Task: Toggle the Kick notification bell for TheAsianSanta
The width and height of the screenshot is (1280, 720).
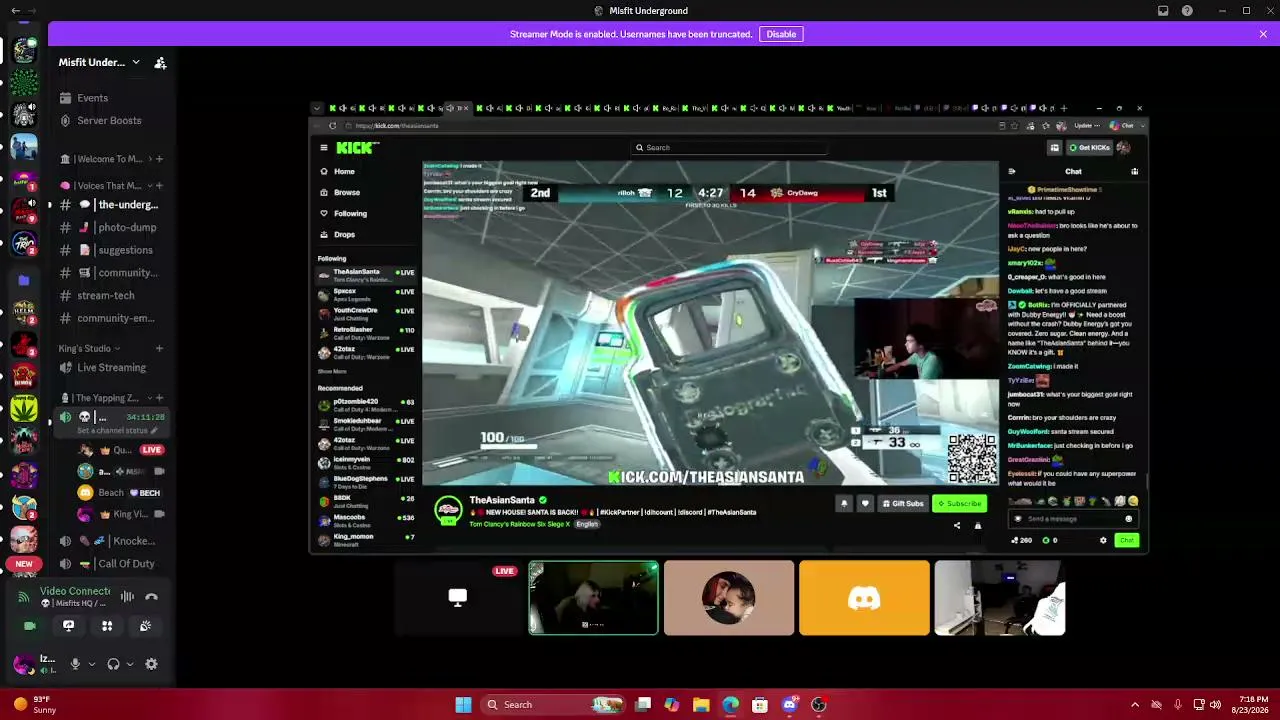Action: click(x=844, y=504)
